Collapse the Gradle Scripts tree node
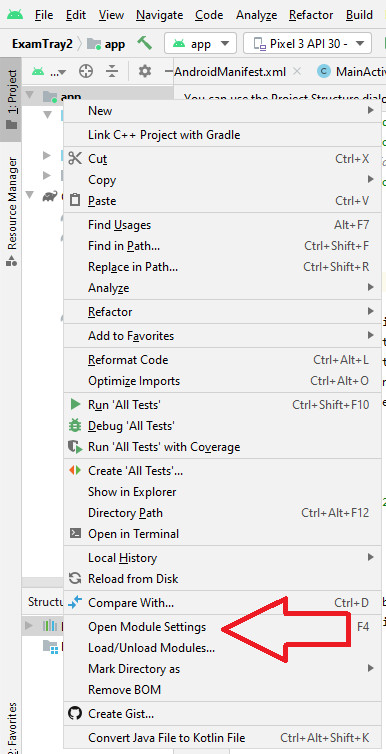The height and width of the screenshot is (754, 386). coord(30,195)
